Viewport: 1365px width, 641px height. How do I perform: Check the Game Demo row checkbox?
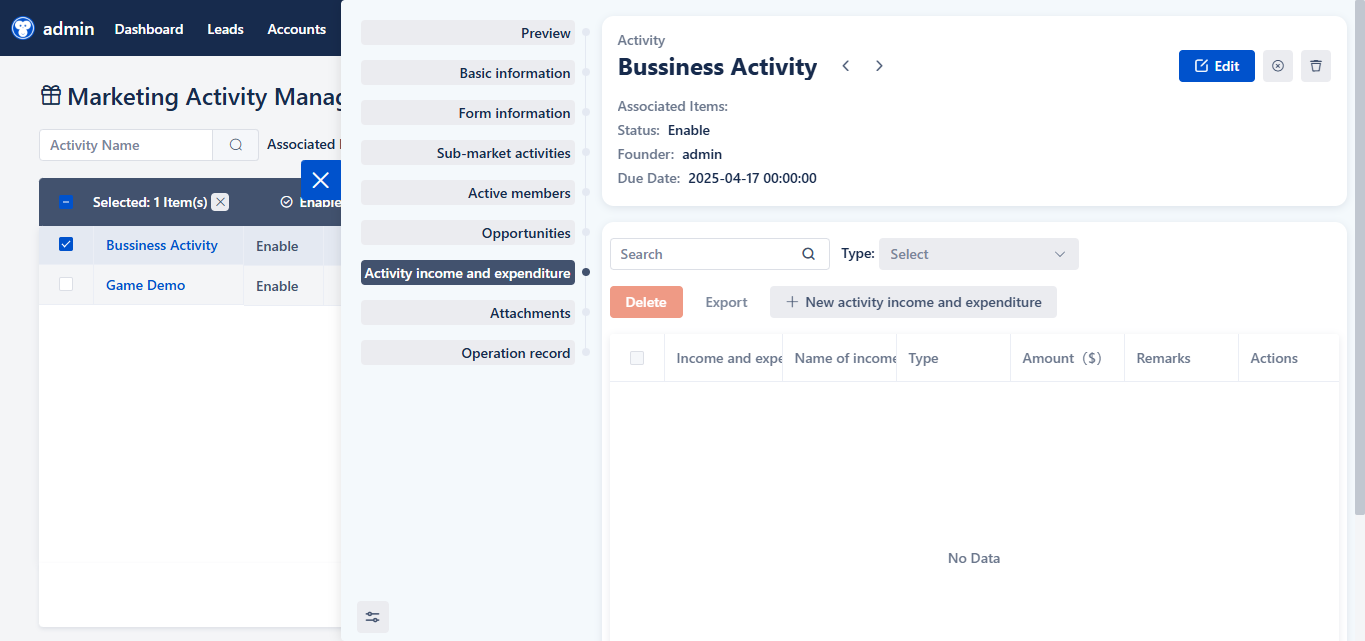[66, 284]
